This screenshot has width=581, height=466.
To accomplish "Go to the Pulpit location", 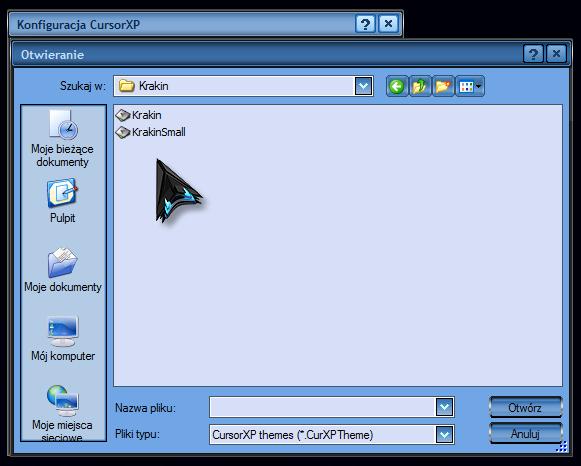I will [x=62, y=200].
